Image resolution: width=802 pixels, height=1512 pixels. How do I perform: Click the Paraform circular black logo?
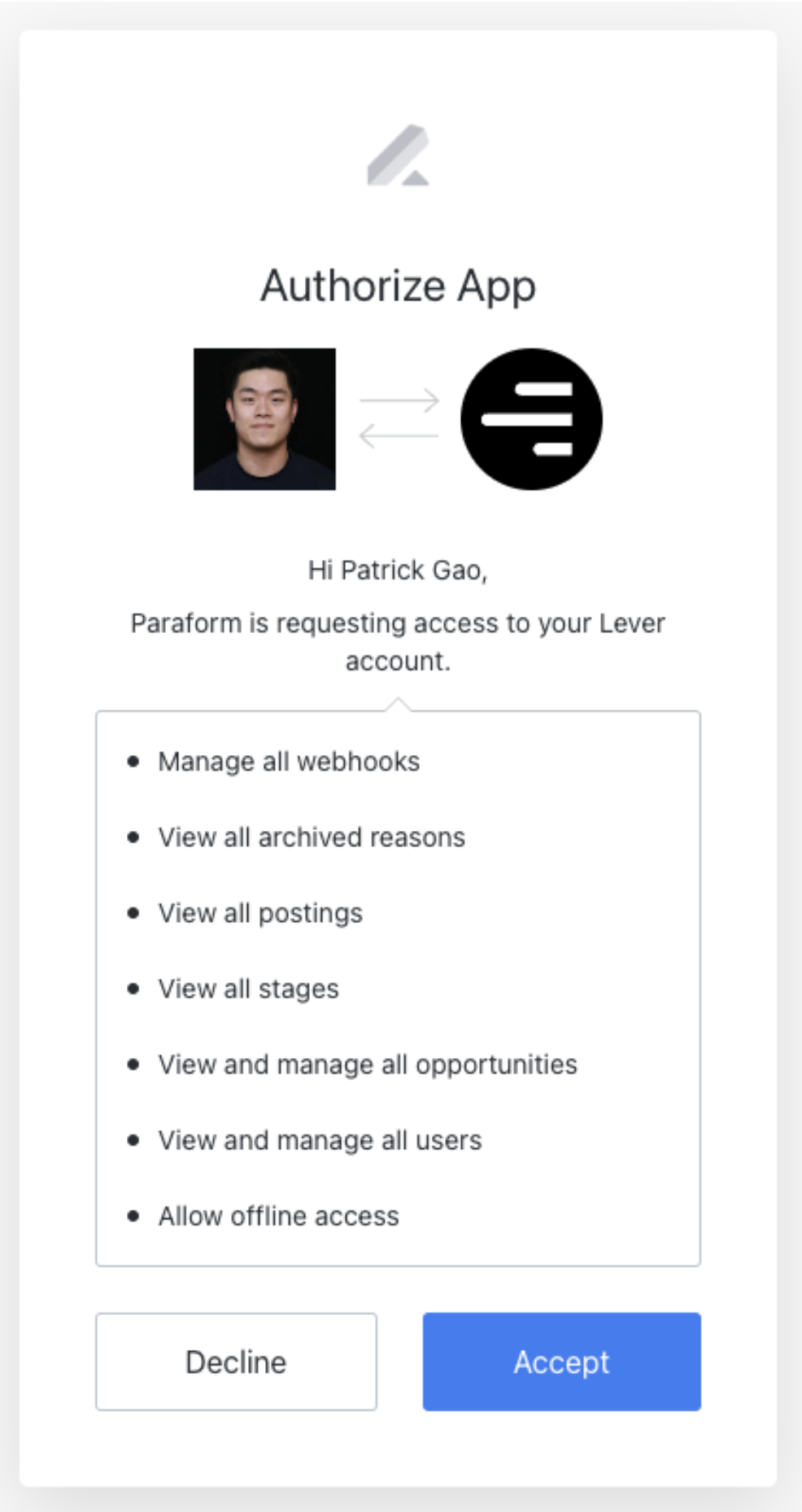pyautogui.click(x=531, y=418)
